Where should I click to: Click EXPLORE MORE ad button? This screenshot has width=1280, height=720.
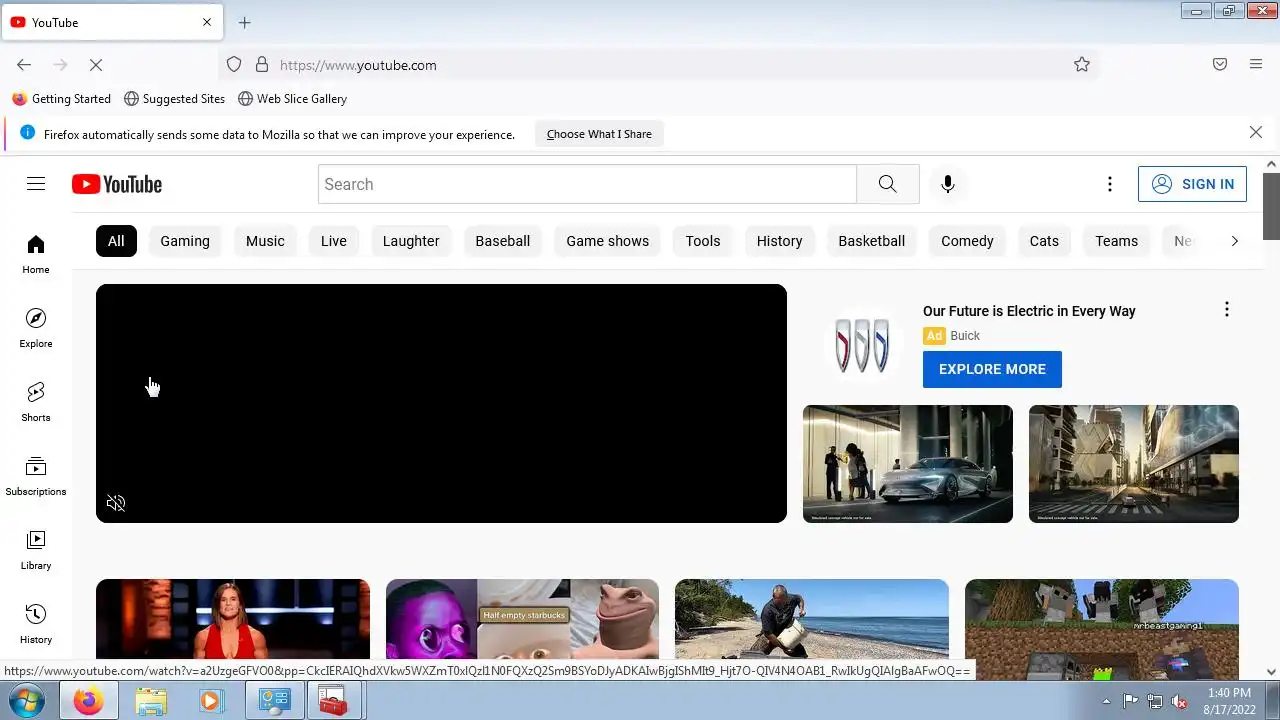(992, 369)
